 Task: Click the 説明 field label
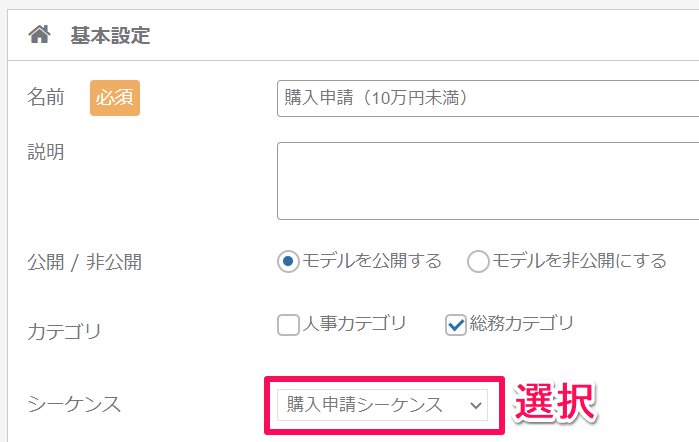tap(46, 152)
